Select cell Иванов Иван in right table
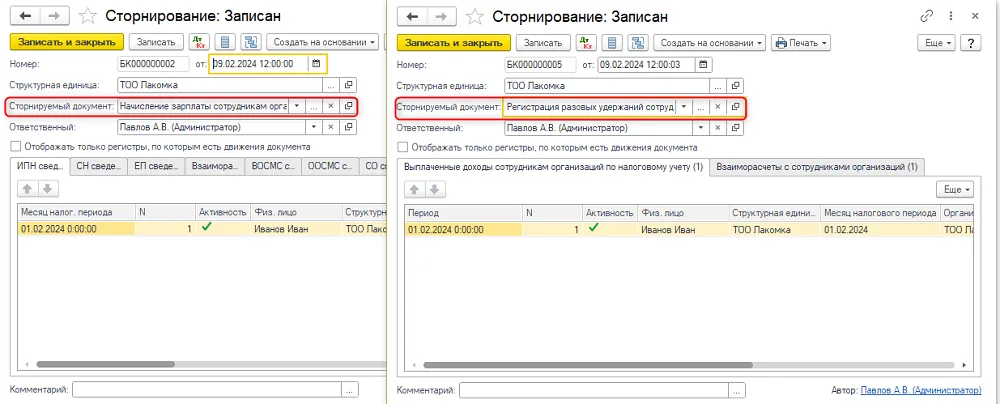The width and height of the screenshot is (1000, 404). click(x=682, y=230)
